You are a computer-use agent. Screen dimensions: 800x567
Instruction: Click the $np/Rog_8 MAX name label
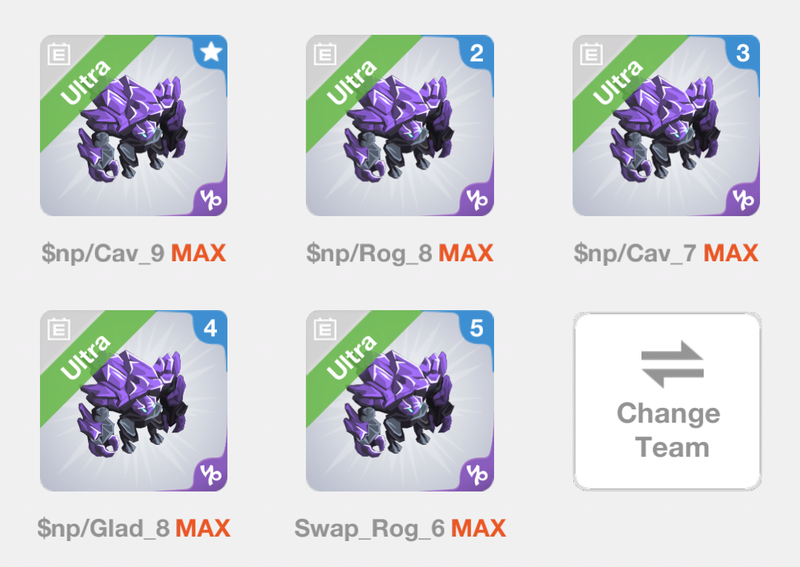pyautogui.click(x=400, y=253)
